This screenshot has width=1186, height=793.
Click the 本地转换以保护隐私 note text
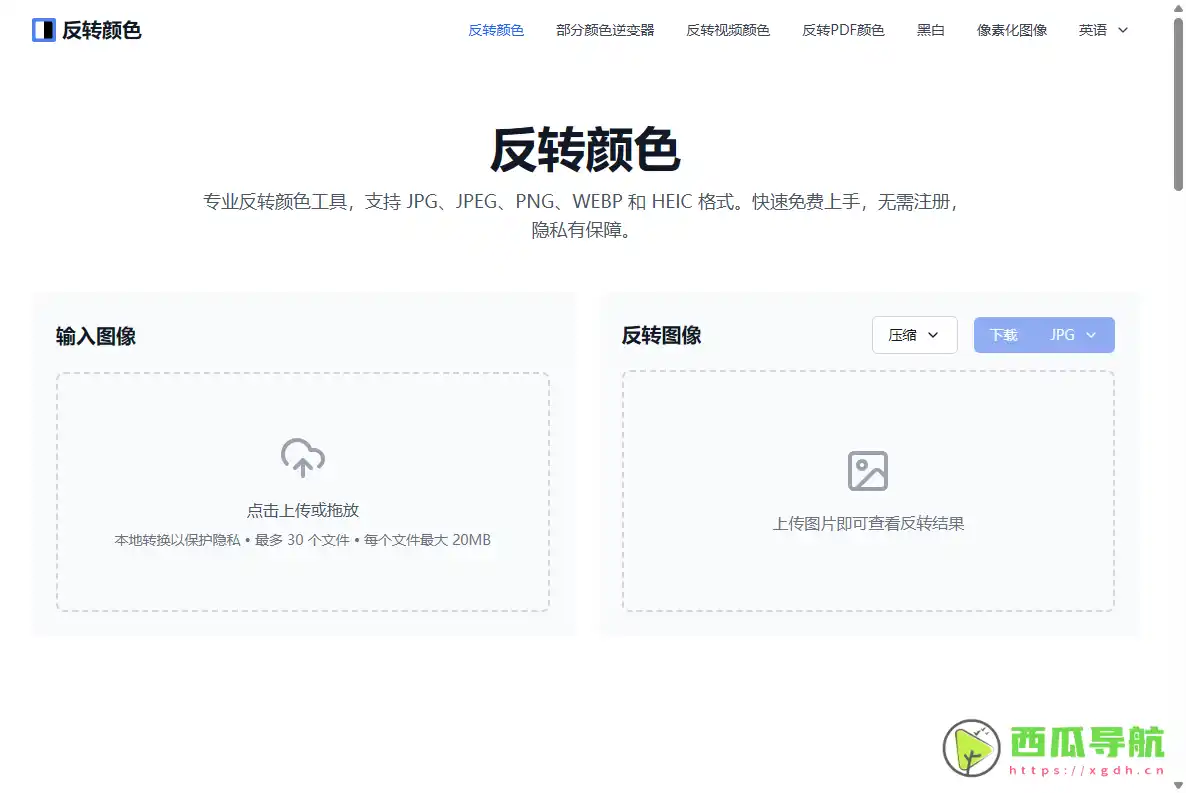click(x=177, y=540)
